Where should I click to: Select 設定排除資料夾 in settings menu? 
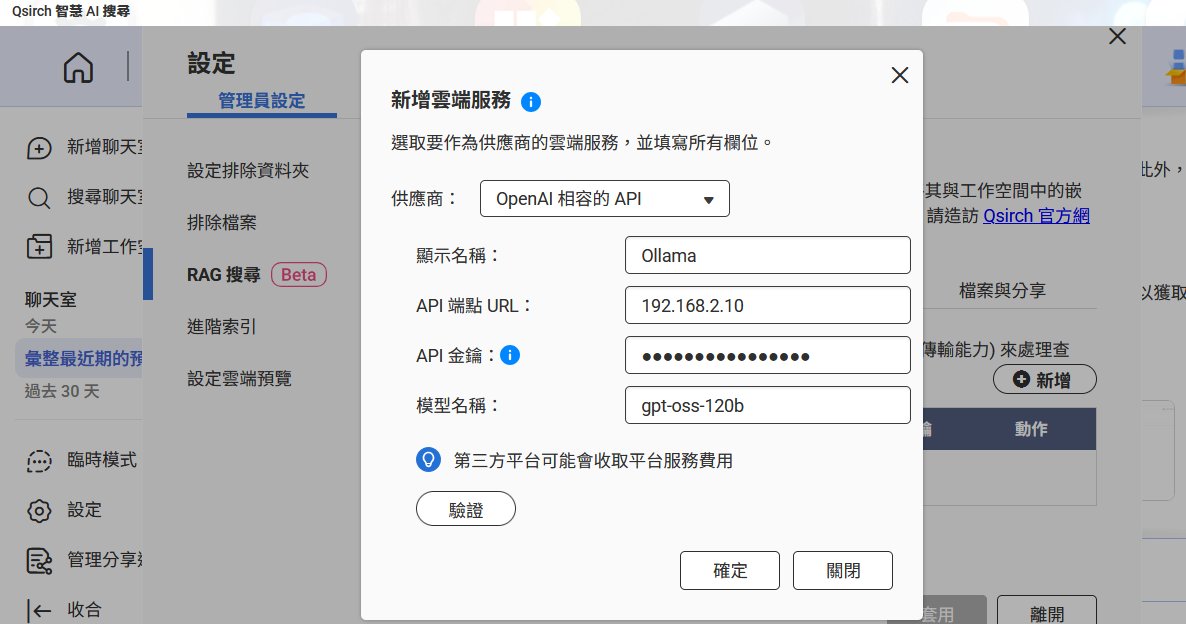[248, 171]
